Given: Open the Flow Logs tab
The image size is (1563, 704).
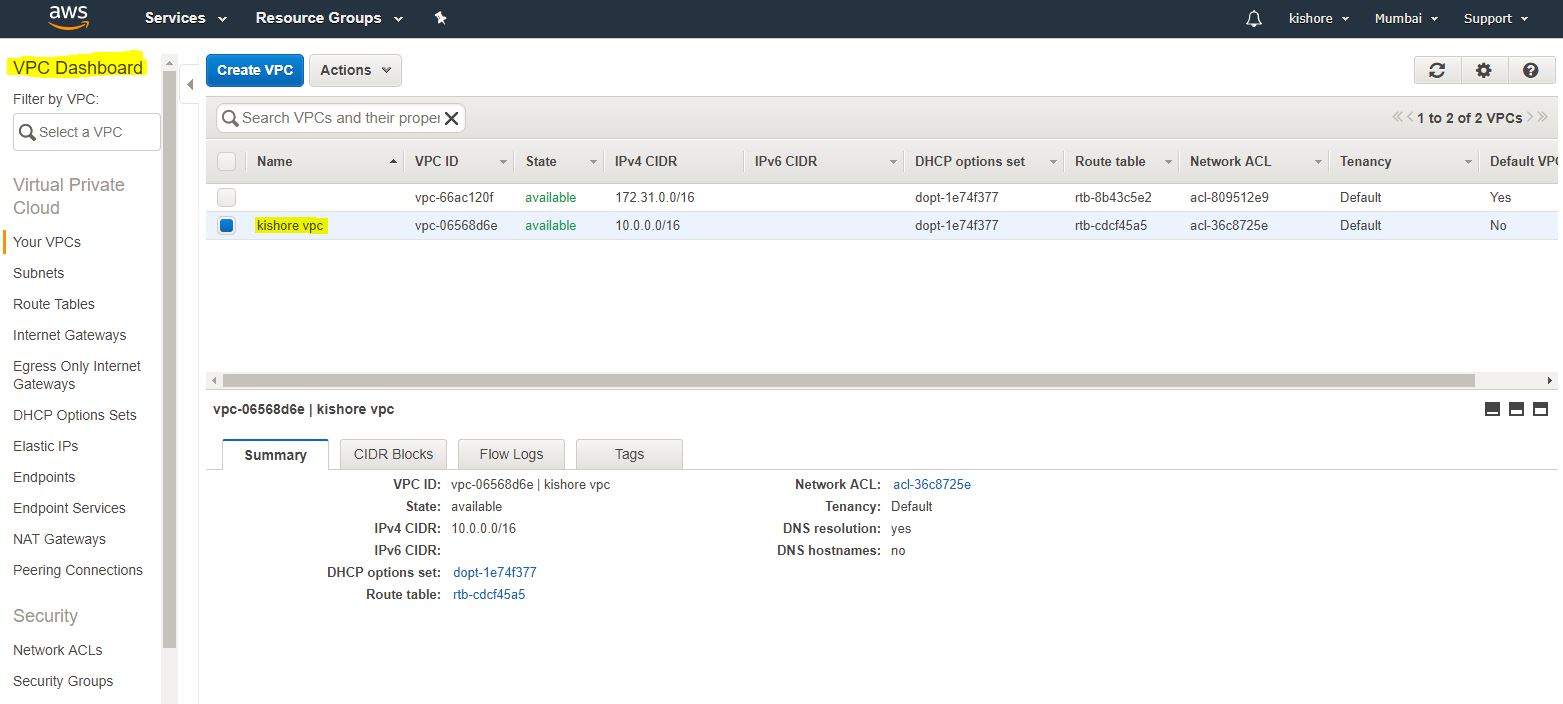Looking at the screenshot, I should [x=511, y=454].
